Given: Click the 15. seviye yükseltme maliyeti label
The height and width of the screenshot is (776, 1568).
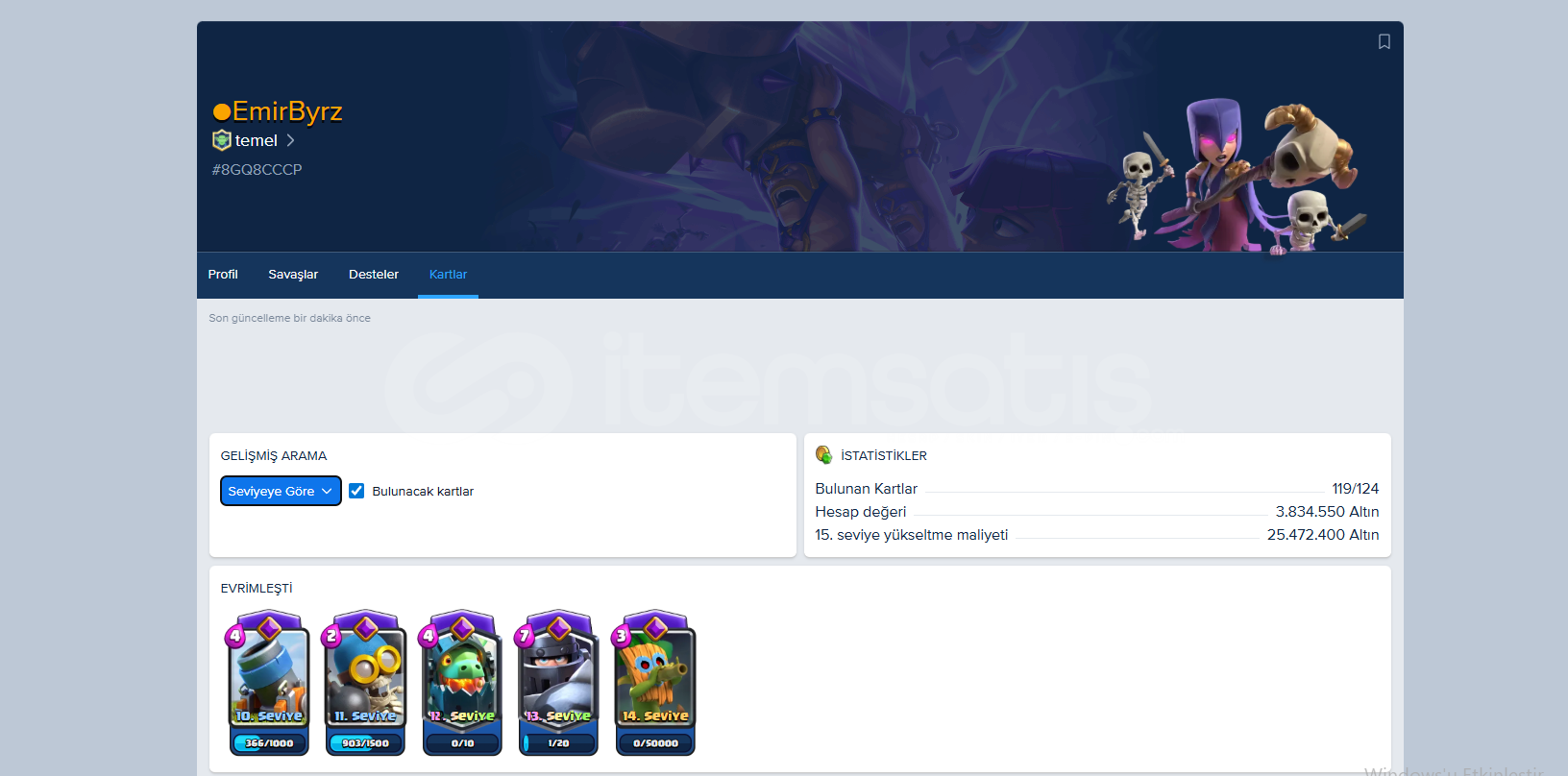Looking at the screenshot, I should [912, 535].
